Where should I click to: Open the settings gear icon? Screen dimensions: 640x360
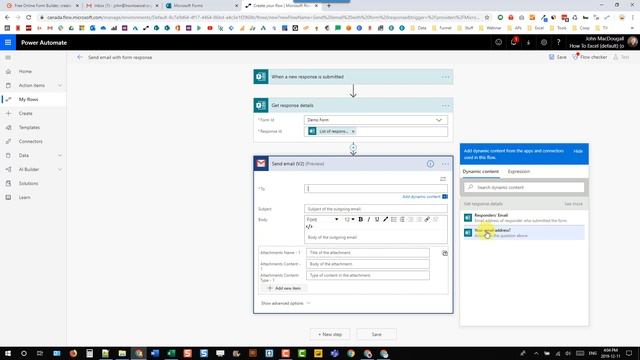click(544, 42)
